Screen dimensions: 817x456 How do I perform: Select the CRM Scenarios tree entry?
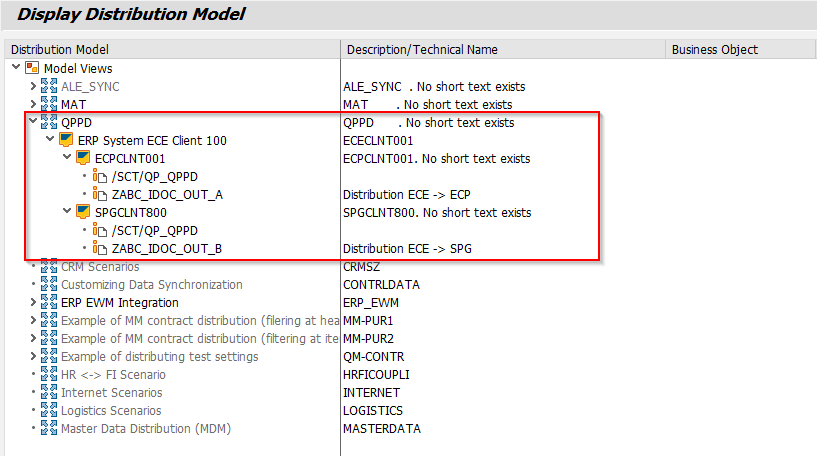point(100,266)
